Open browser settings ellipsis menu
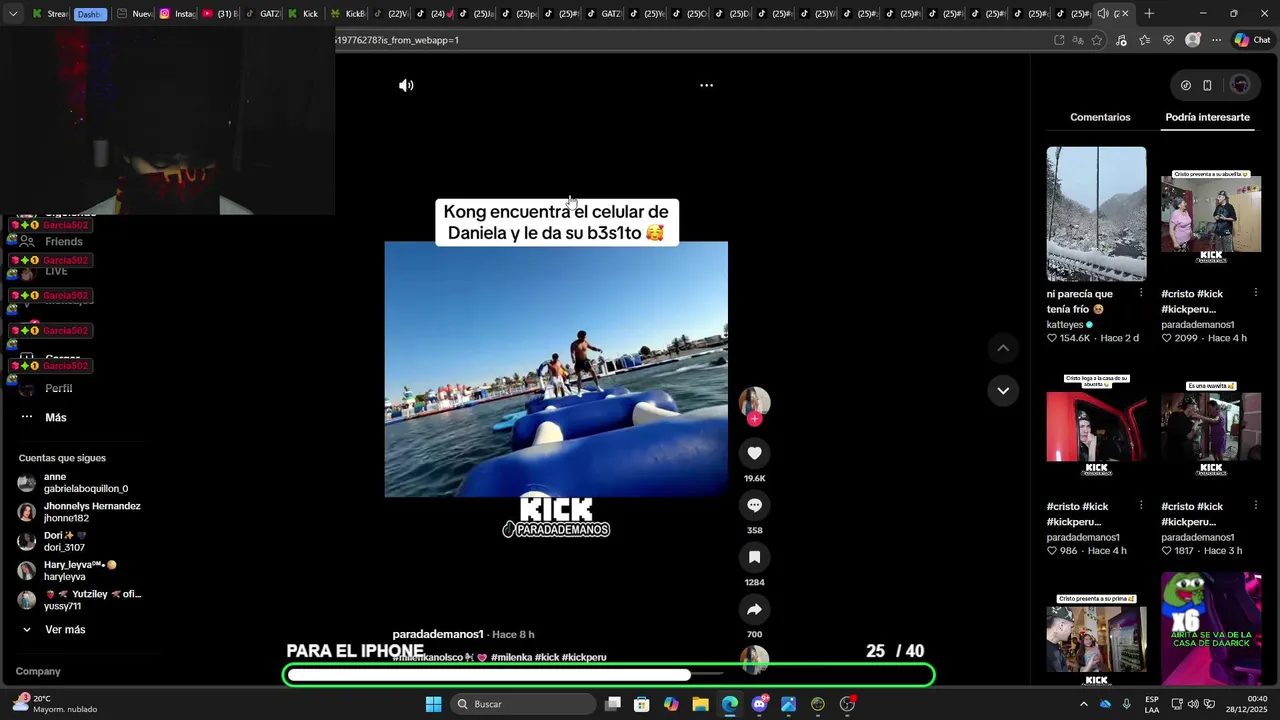This screenshot has width=1280, height=720. point(1216,40)
